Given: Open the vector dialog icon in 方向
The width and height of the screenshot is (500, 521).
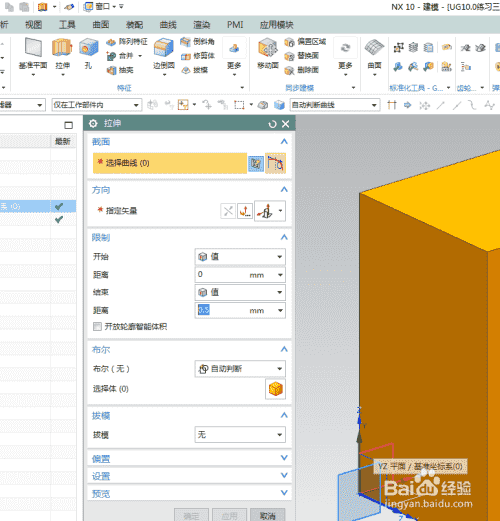Looking at the screenshot, I should pyautogui.click(x=245, y=211).
